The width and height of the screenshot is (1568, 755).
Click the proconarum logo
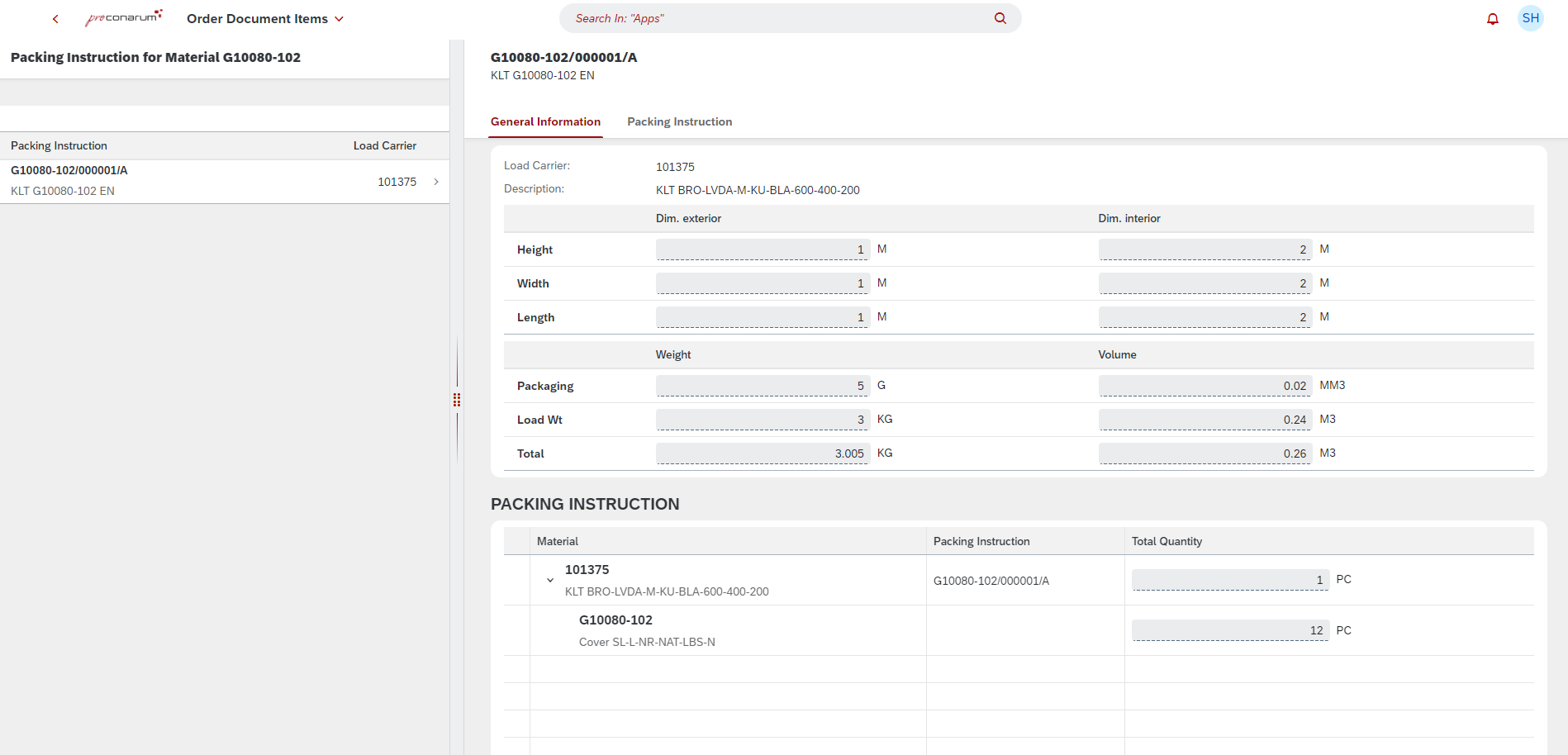124,18
